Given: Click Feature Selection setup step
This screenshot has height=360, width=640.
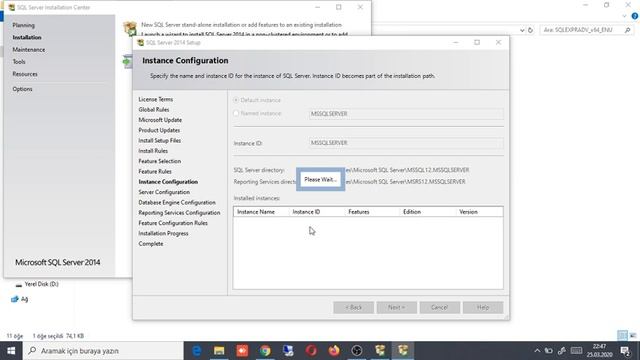Looking at the screenshot, I should pos(160,161).
